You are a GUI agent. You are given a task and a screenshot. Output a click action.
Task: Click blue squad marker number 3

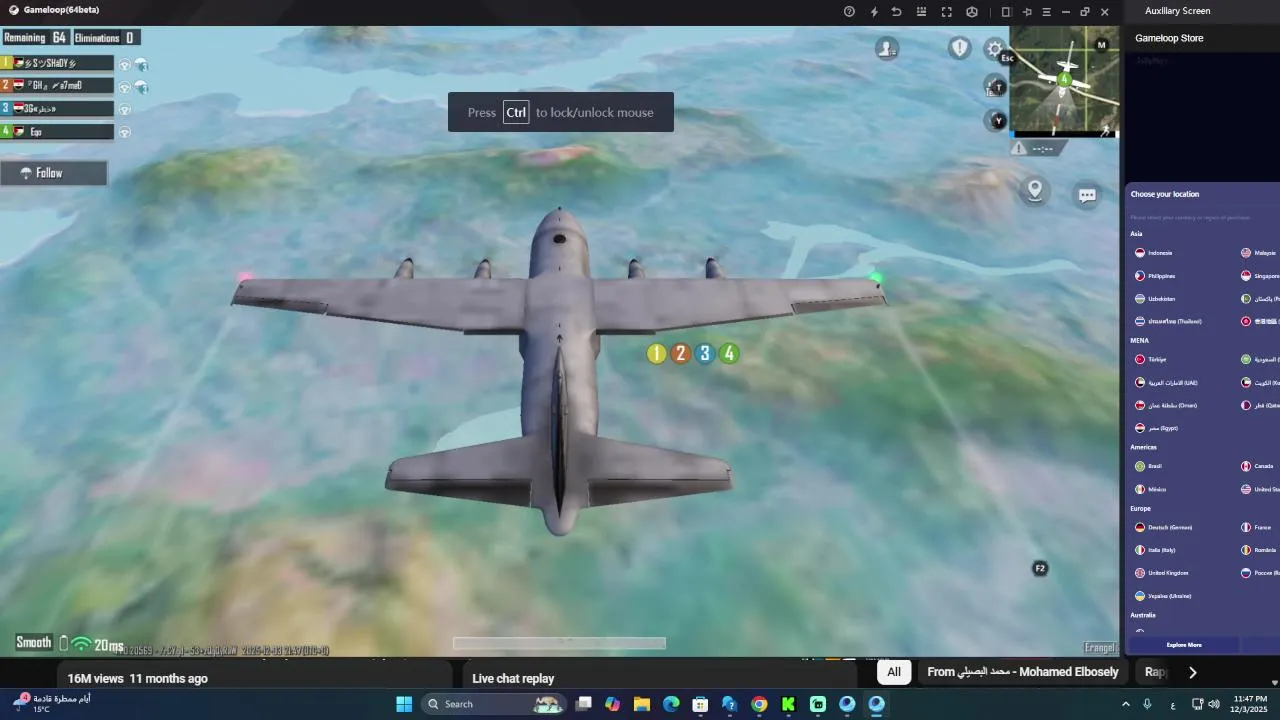pyautogui.click(x=705, y=353)
